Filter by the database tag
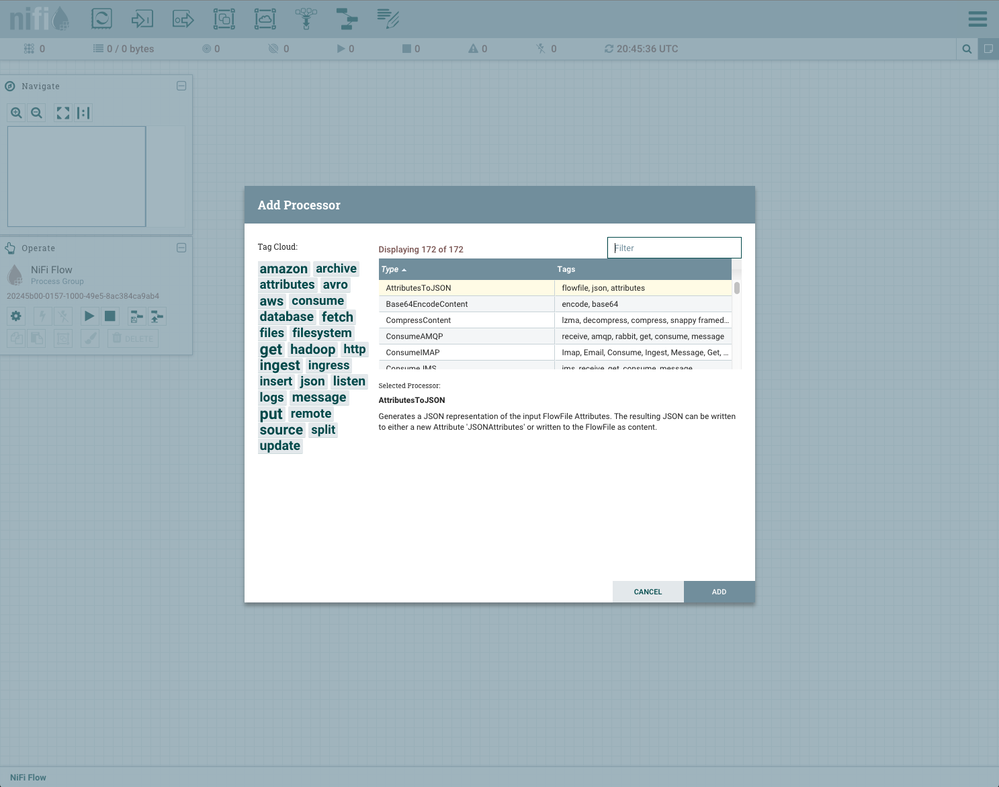This screenshot has height=787, width=999. click(287, 317)
